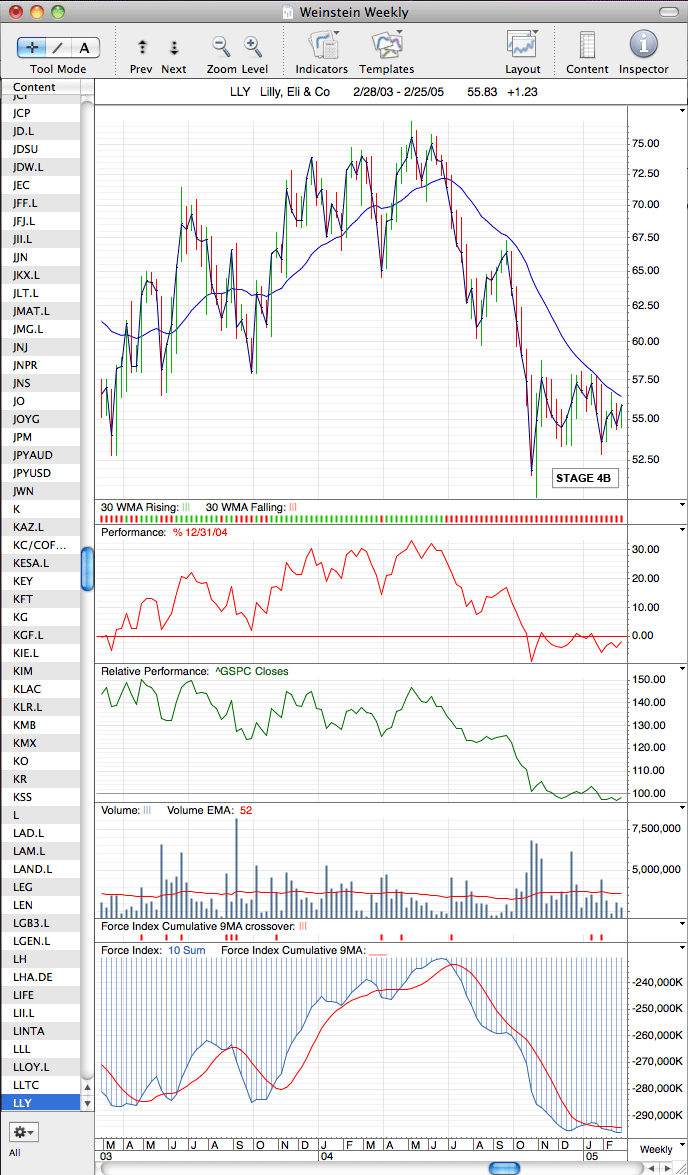Image resolution: width=688 pixels, height=1175 pixels.
Task: Select the text annotation tool mode
Action: tap(85, 47)
